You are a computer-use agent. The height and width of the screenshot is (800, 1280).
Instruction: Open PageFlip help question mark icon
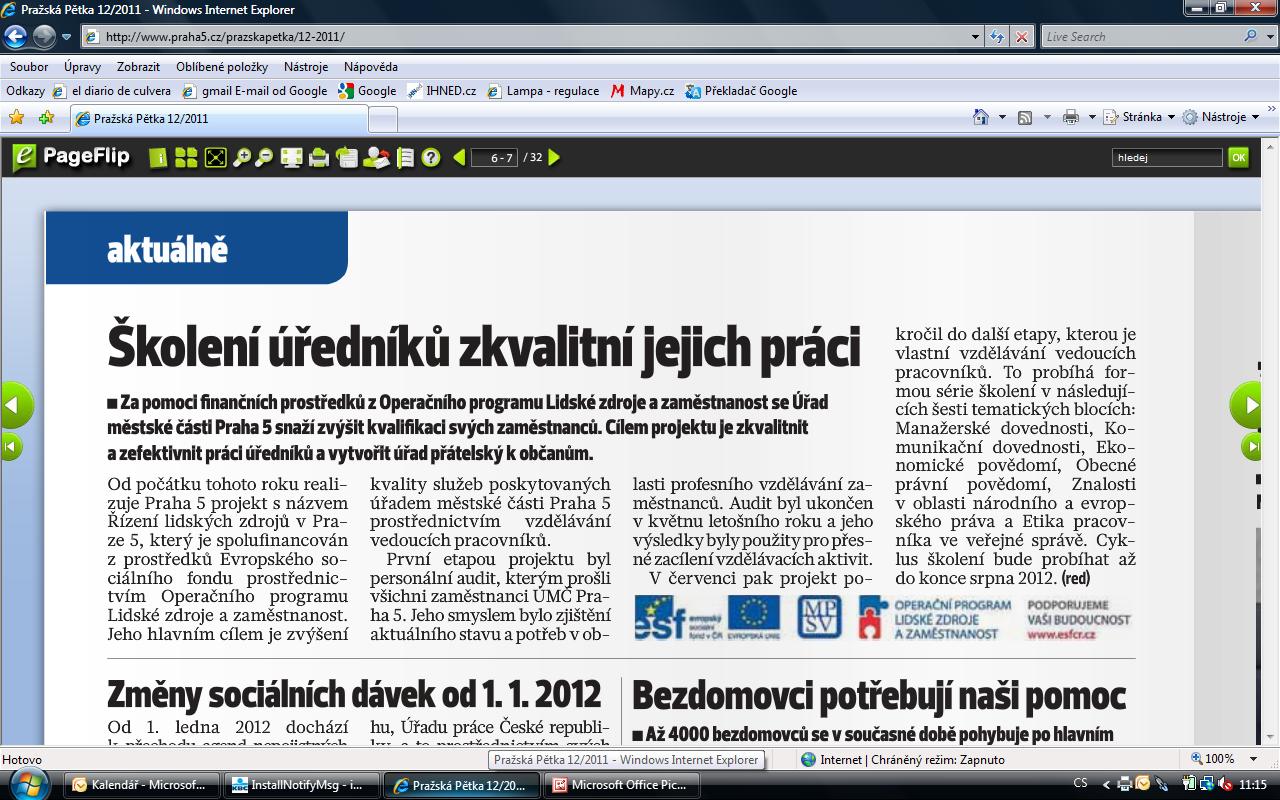431,157
